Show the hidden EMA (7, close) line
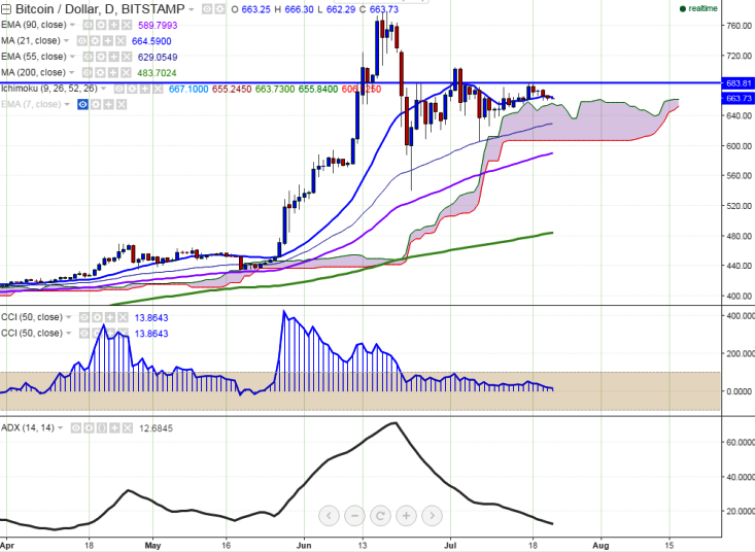 pos(83,105)
